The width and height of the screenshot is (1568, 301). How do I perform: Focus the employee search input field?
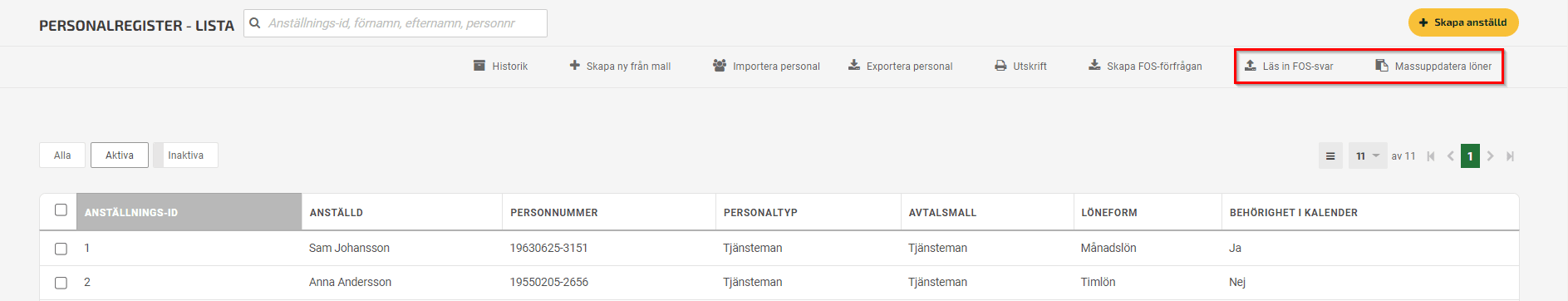[x=396, y=23]
